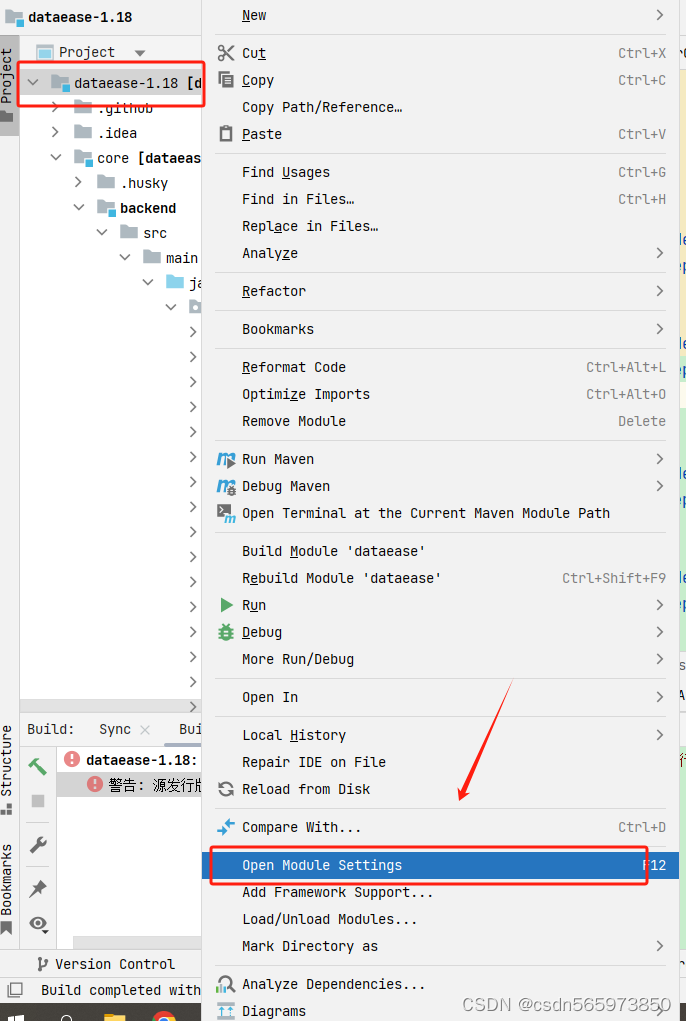This screenshot has width=686, height=1021.
Task: Choose Build Module 'dataease'
Action: click(x=441, y=551)
